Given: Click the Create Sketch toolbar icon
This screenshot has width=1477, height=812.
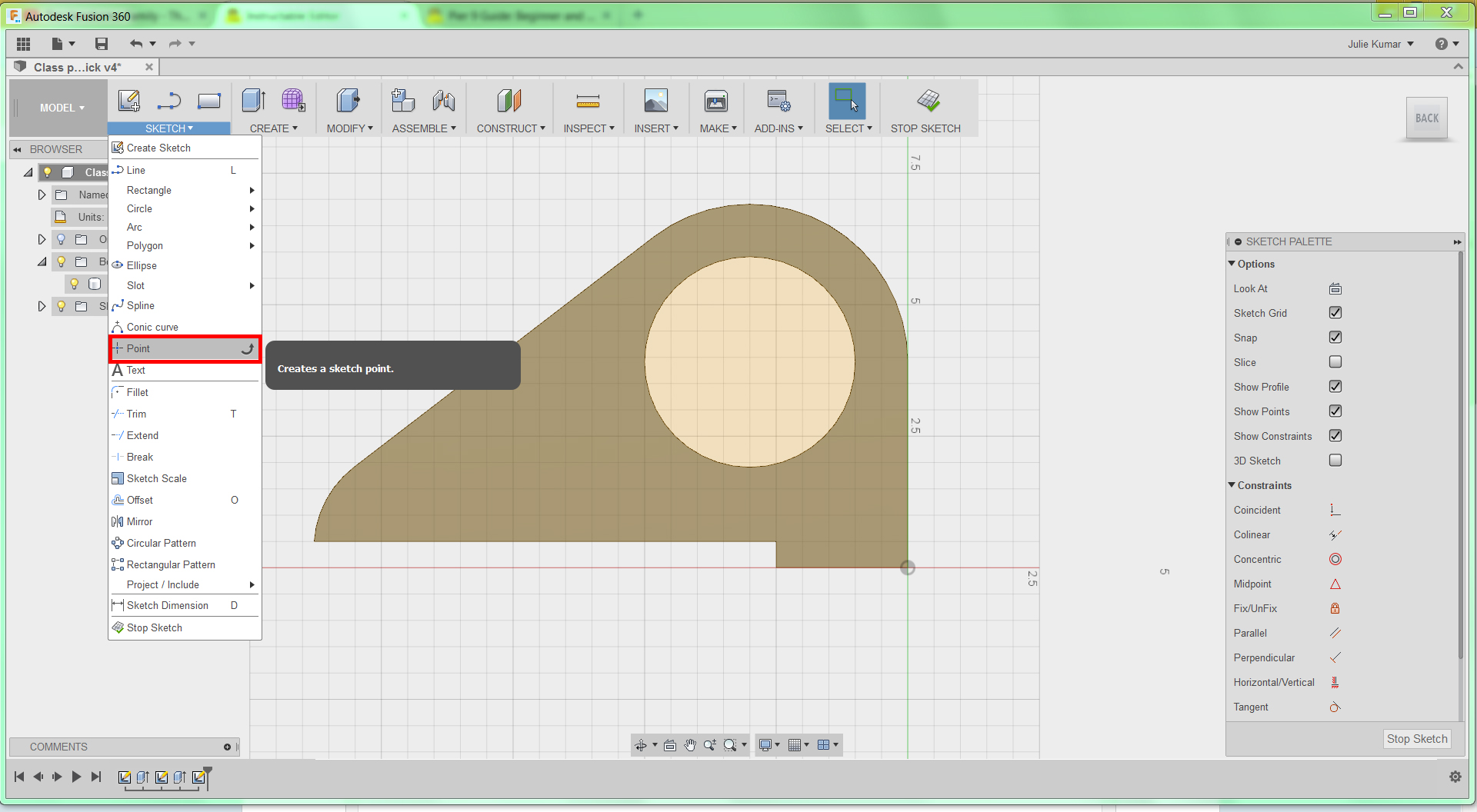Looking at the screenshot, I should coord(128,101).
